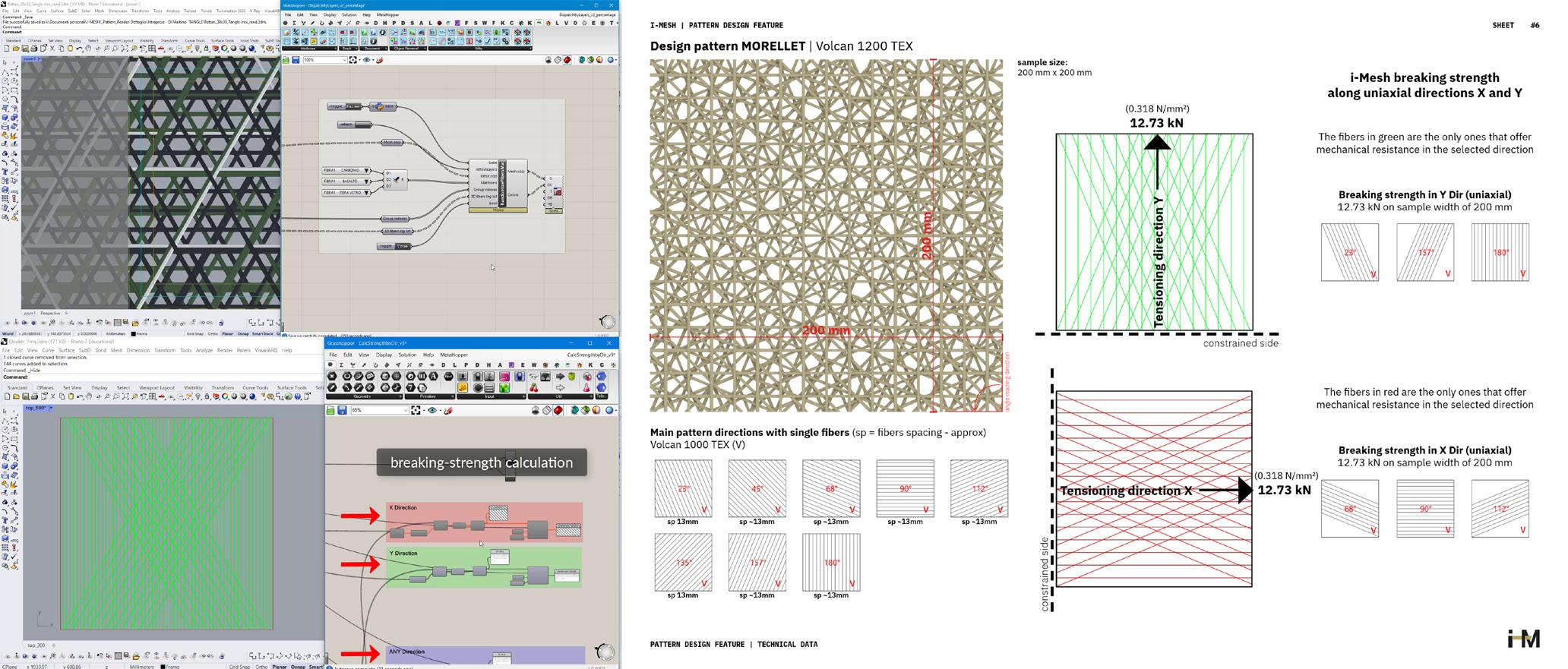Switch to the Curve Tools tab in bottom Rhino
Screen dimensions: 1568x669
pos(254,387)
